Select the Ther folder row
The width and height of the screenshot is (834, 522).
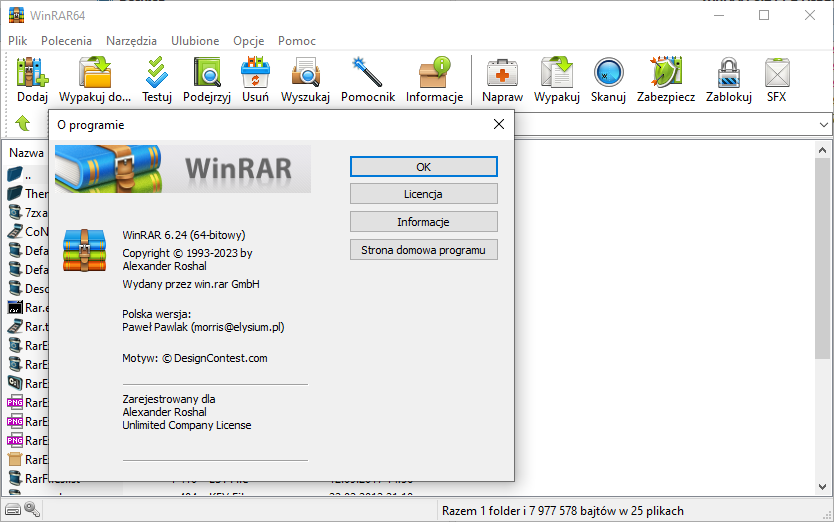pos(28,193)
